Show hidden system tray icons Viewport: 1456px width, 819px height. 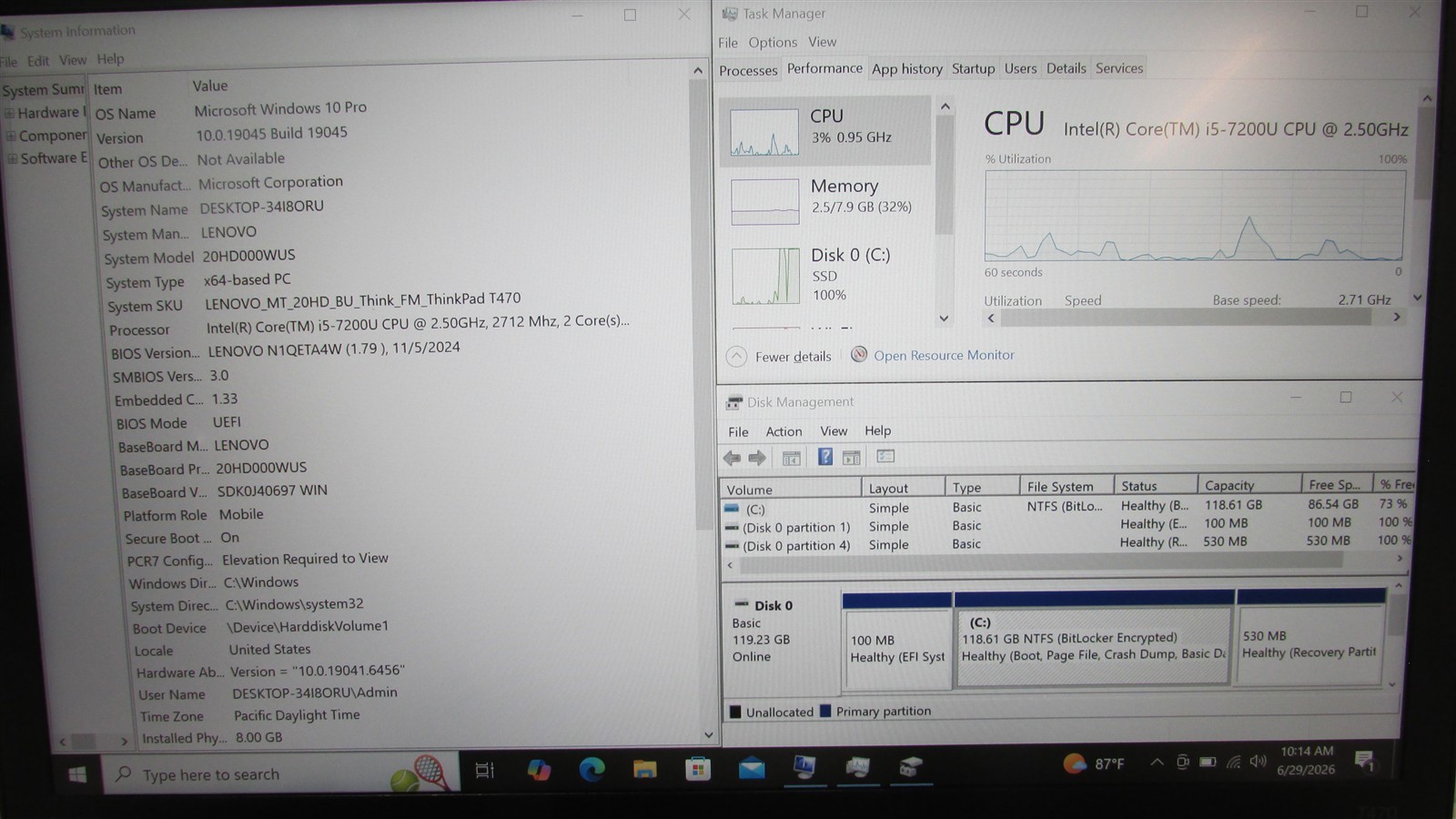point(1157,762)
